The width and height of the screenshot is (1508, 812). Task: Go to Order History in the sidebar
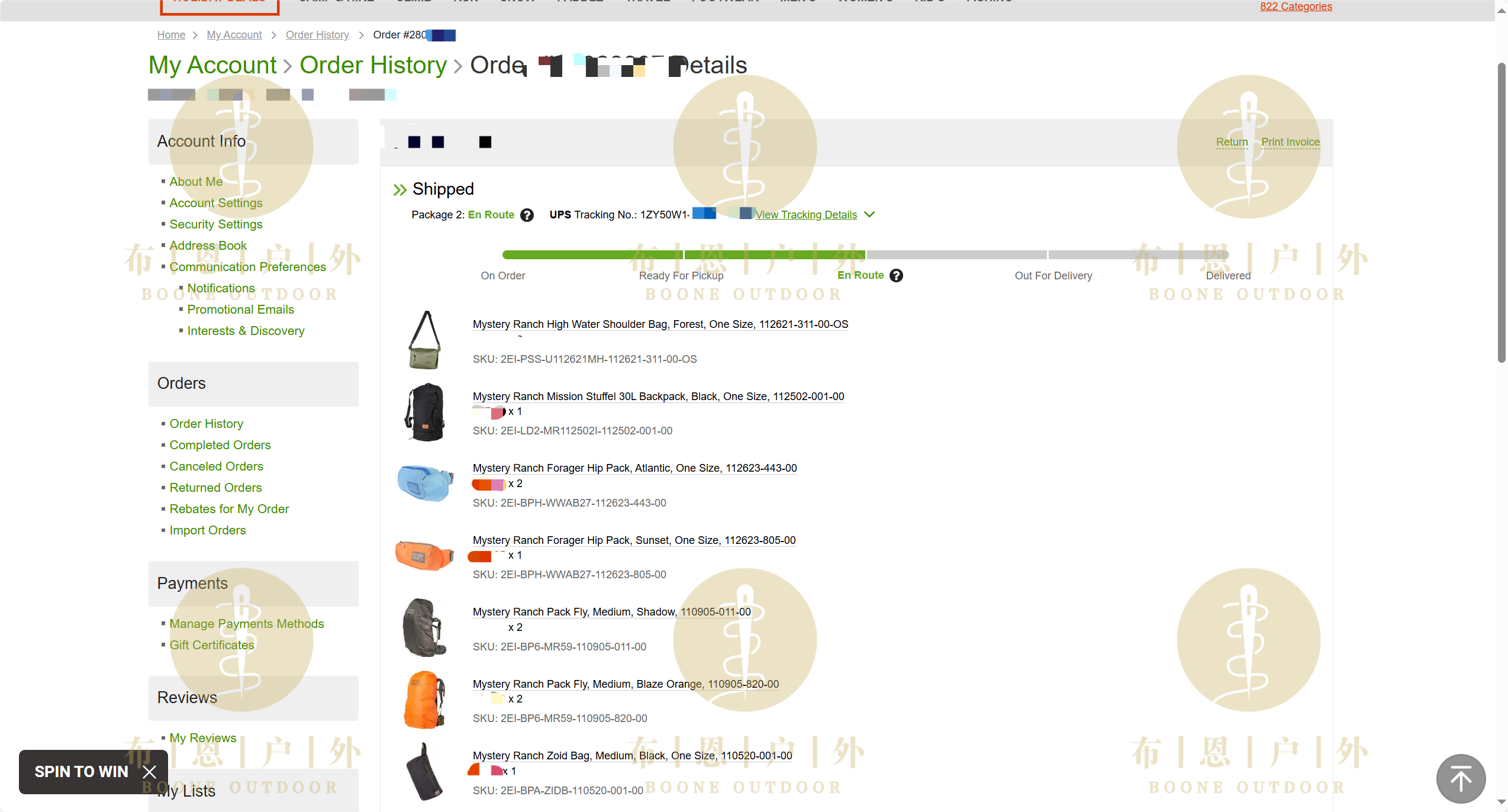point(206,424)
